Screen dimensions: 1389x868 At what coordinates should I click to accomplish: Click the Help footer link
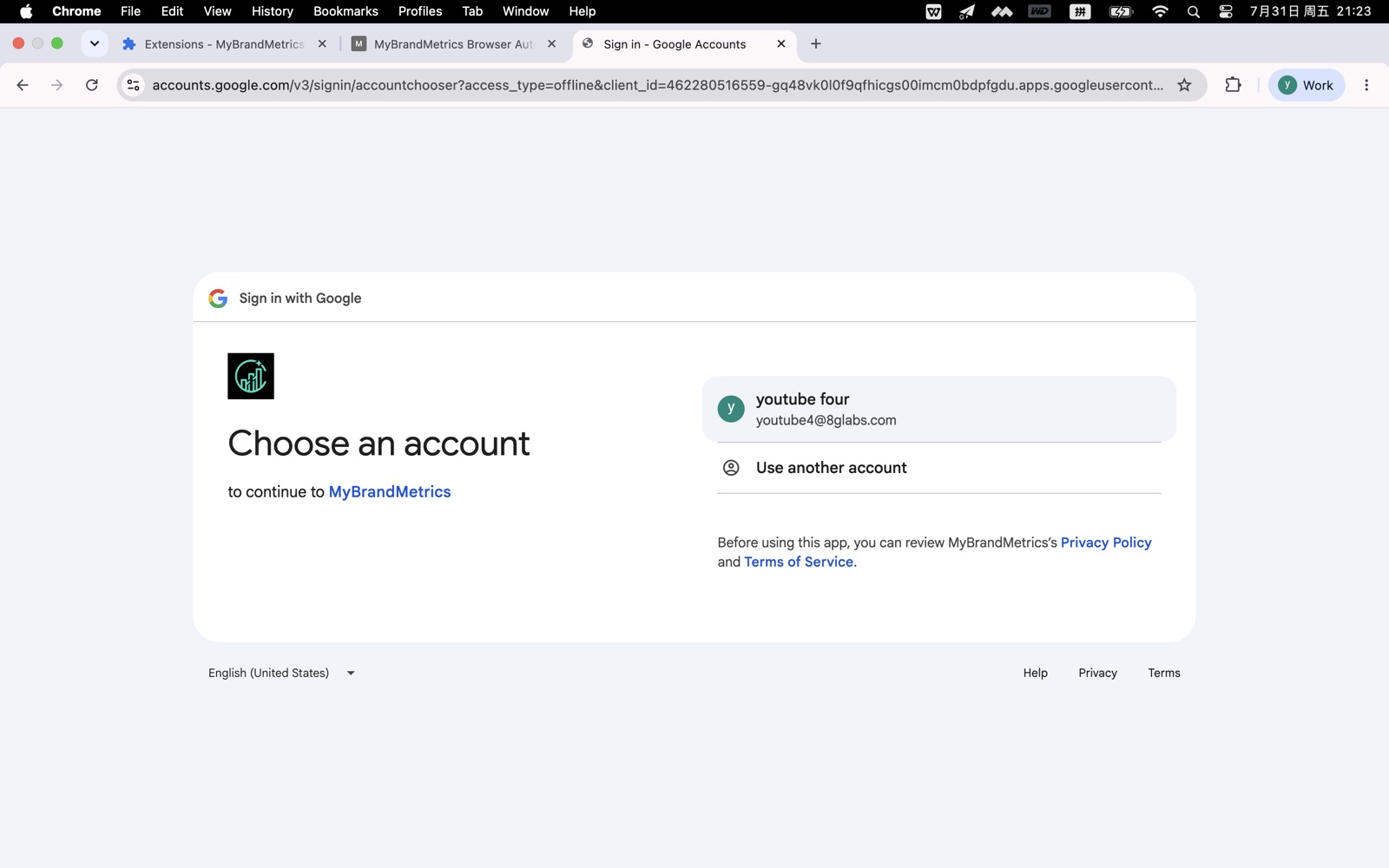pyautogui.click(x=1035, y=673)
